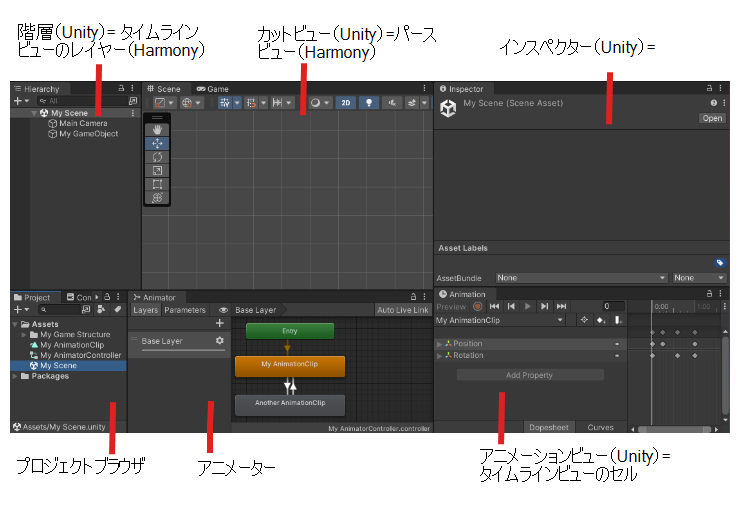Open Scene view more options menu

(424, 88)
